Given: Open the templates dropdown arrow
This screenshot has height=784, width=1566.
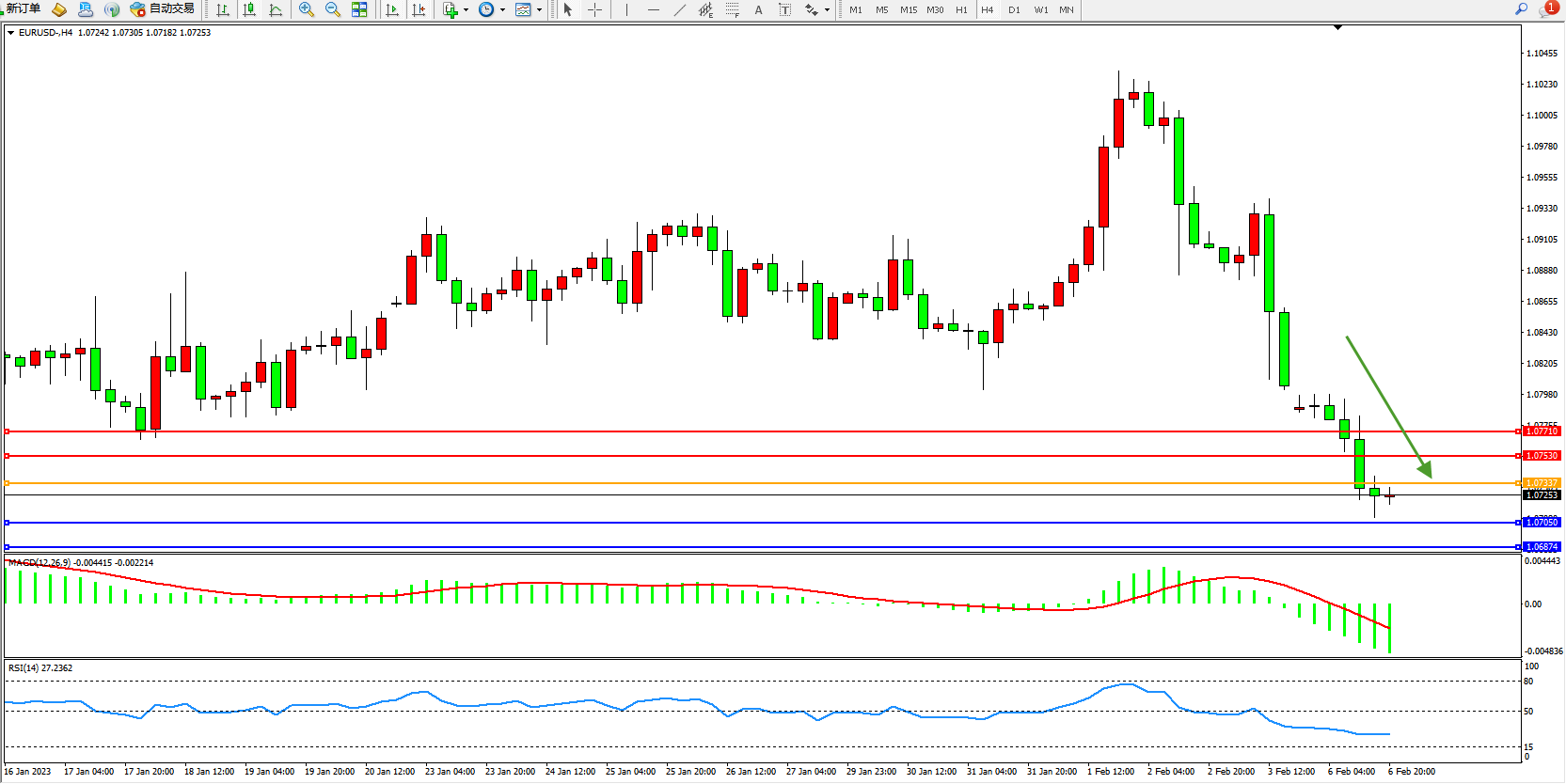Looking at the screenshot, I should [x=539, y=10].
